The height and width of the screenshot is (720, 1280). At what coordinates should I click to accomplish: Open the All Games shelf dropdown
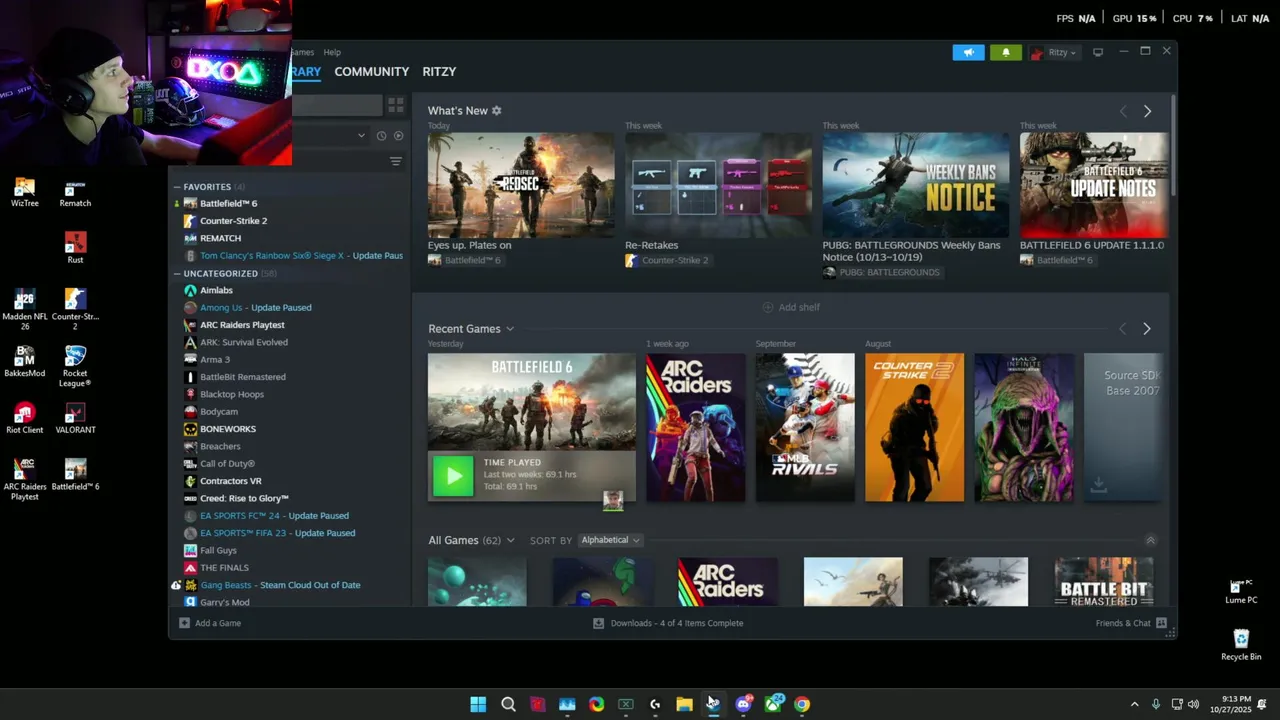(511, 540)
